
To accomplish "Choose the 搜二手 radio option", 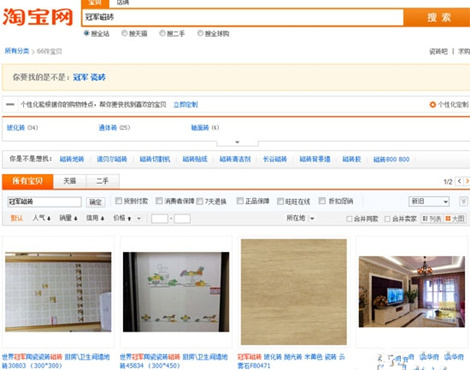I will coord(162,33).
